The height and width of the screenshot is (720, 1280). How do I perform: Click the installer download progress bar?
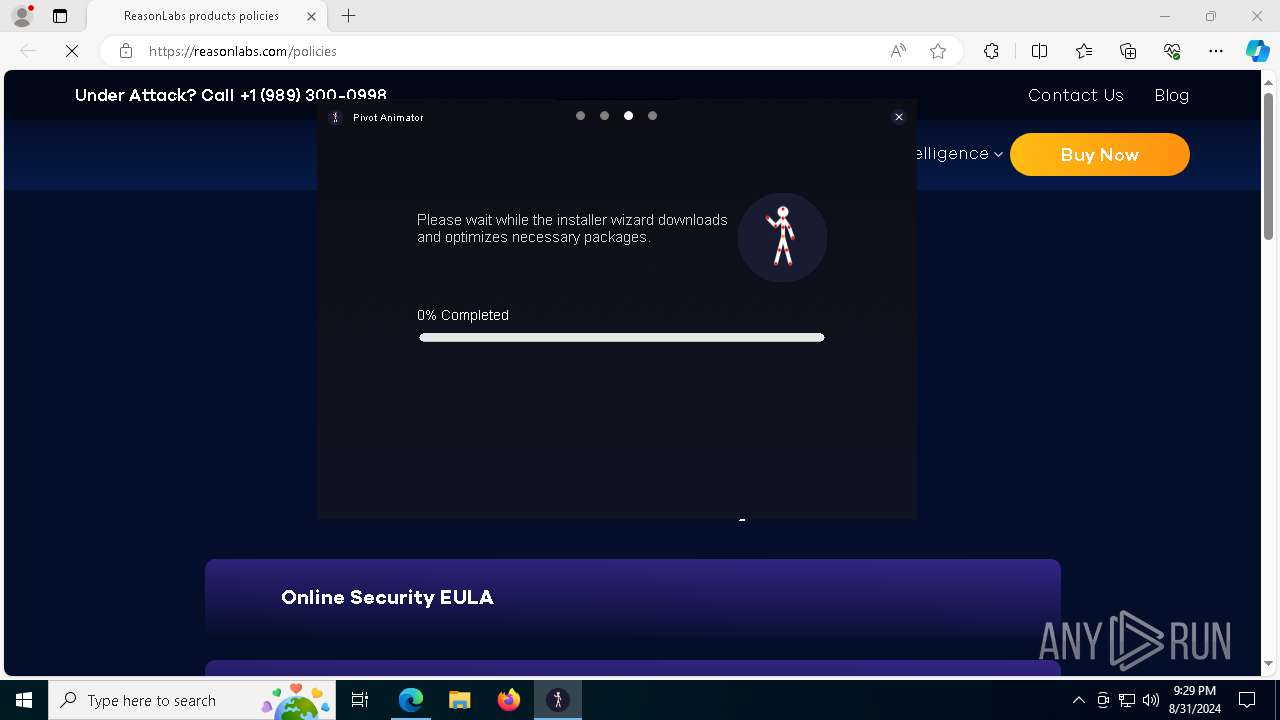coord(621,338)
